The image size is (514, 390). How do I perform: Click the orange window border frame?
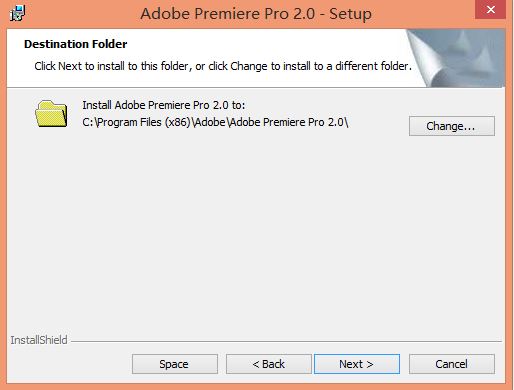click(x=3, y=200)
